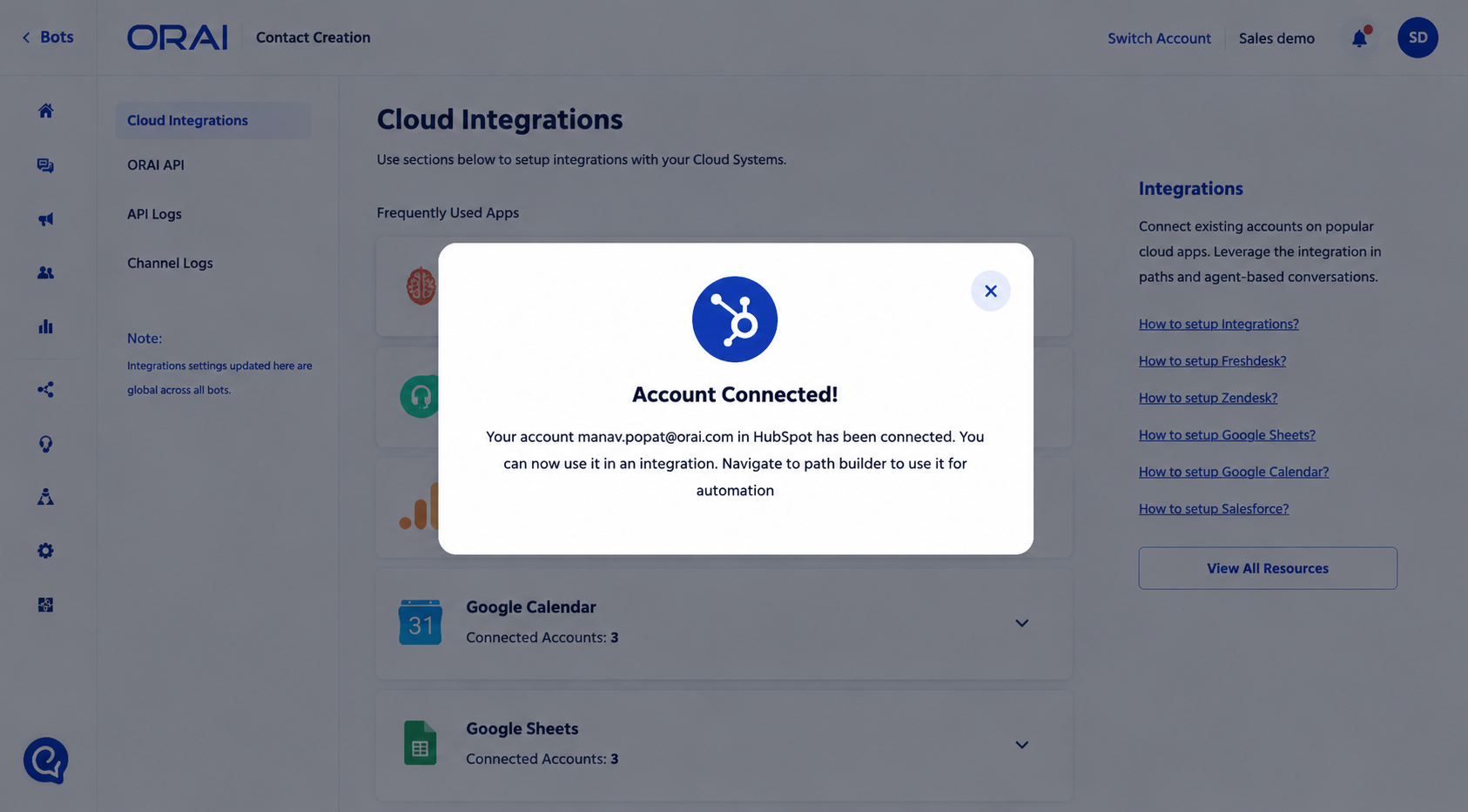Open the Home icon in the sidebar
The image size is (1468, 812).
click(46, 111)
